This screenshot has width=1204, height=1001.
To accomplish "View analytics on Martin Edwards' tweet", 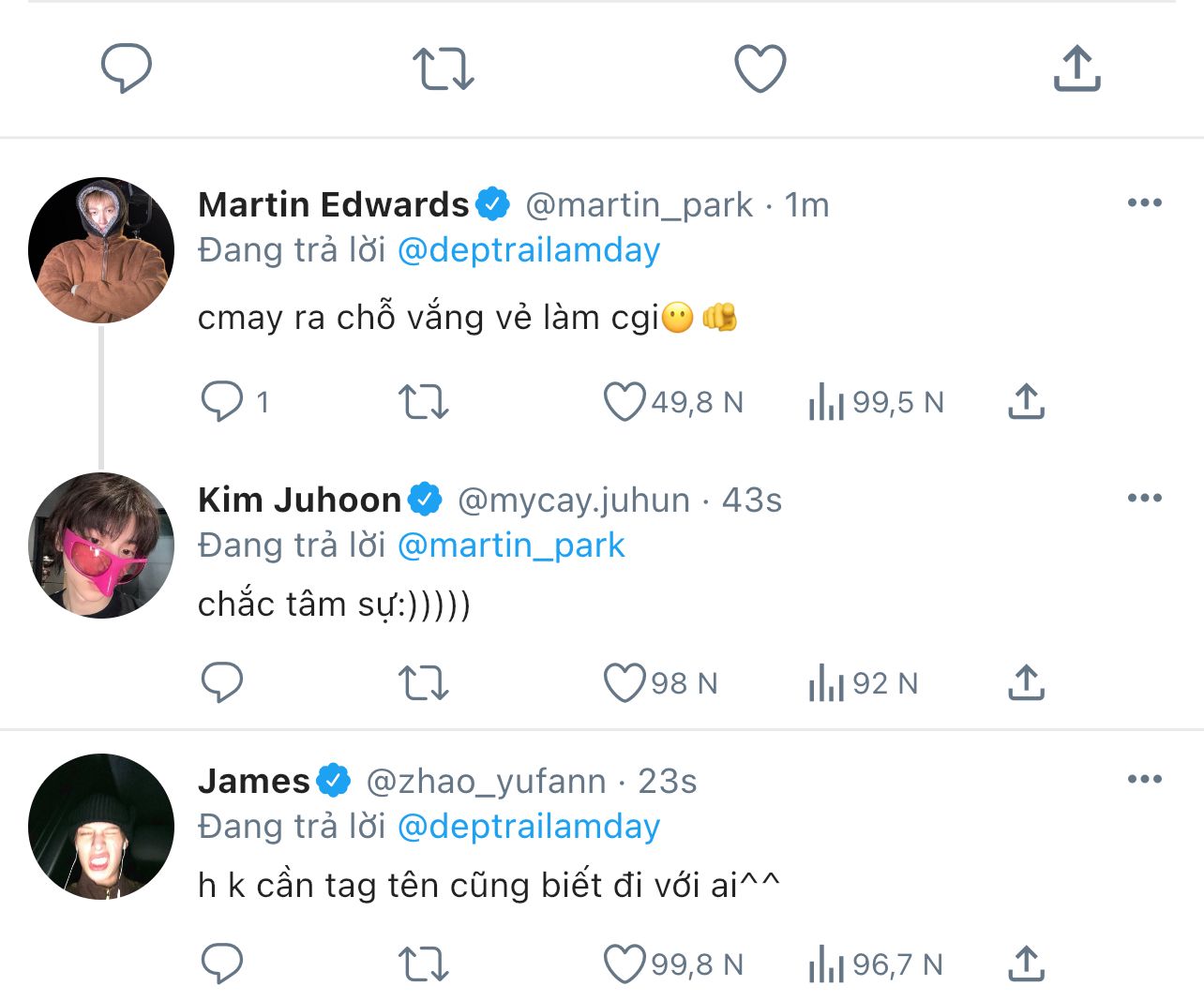I will tap(826, 402).
